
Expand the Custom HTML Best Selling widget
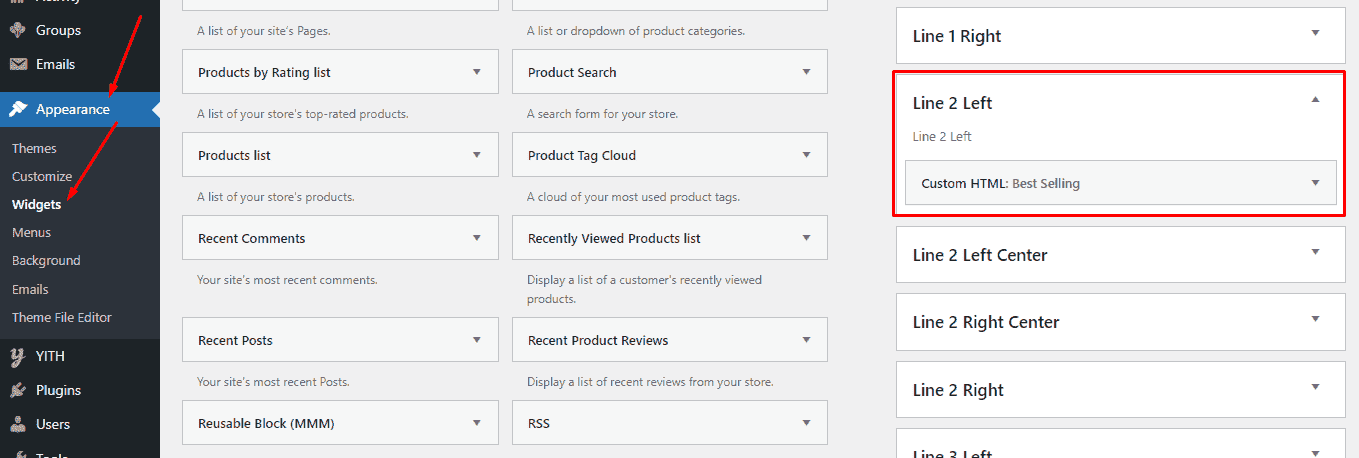pyautogui.click(x=1315, y=183)
